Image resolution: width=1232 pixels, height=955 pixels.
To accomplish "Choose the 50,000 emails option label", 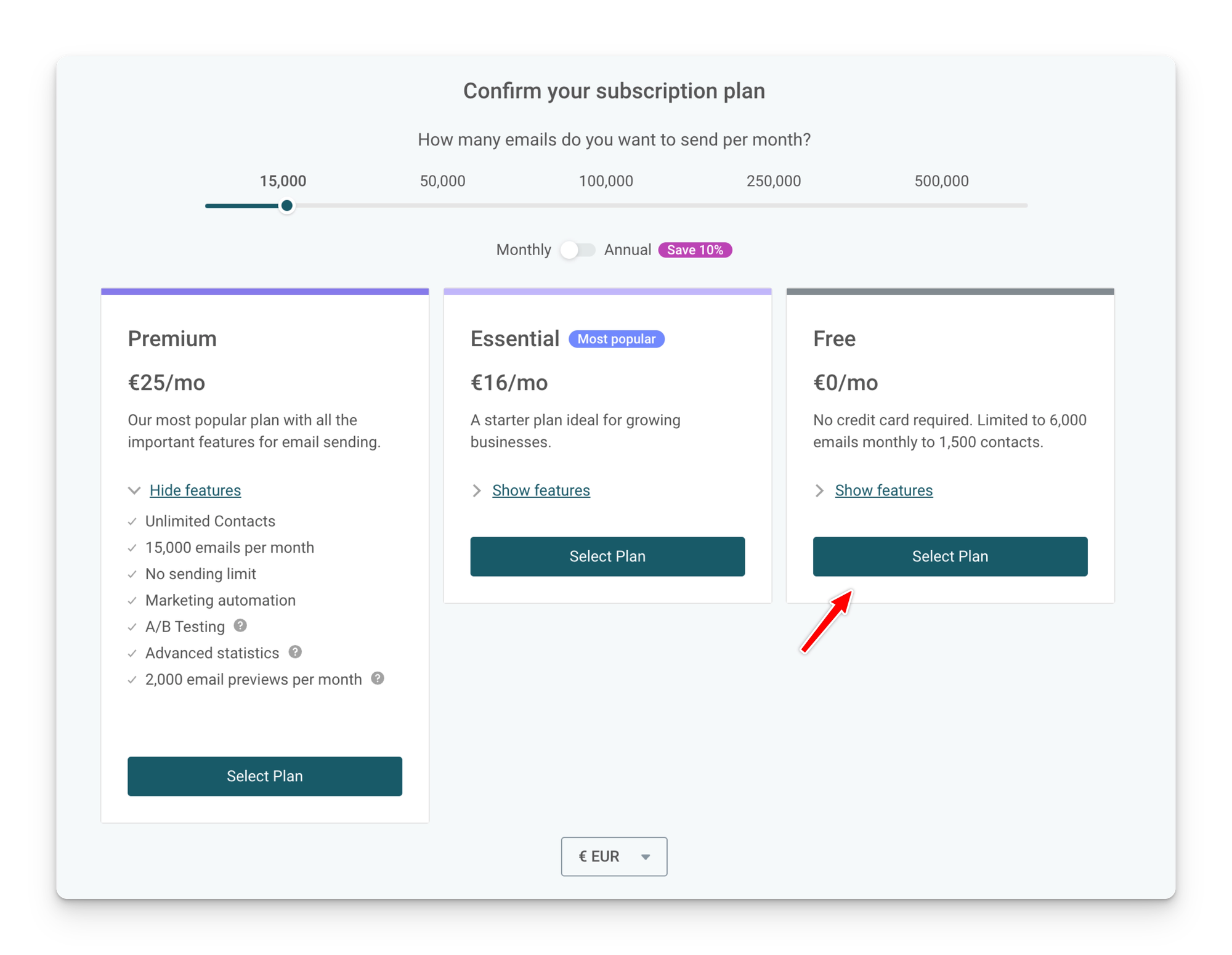I will [442, 181].
